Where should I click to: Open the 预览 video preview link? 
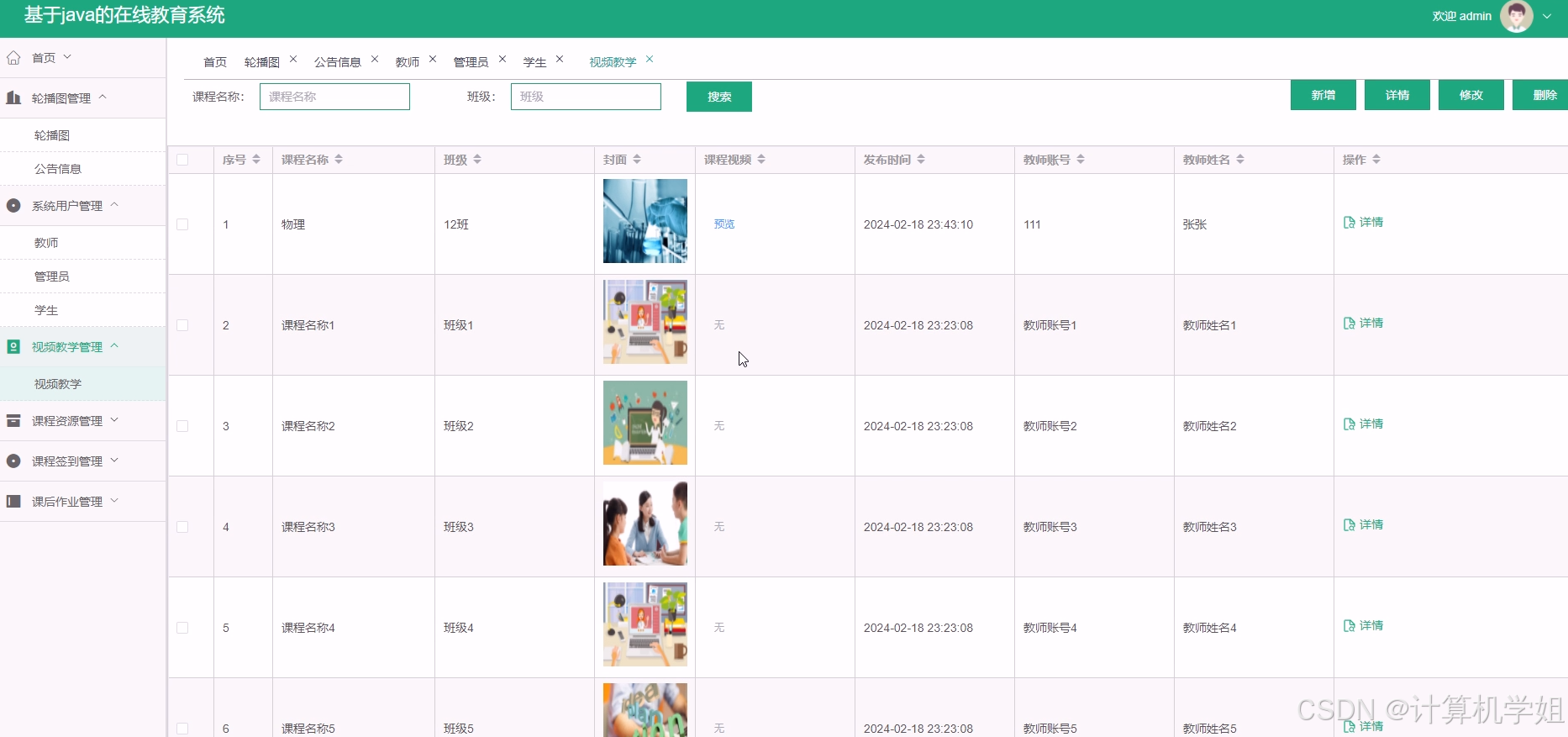click(x=724, y=224)
